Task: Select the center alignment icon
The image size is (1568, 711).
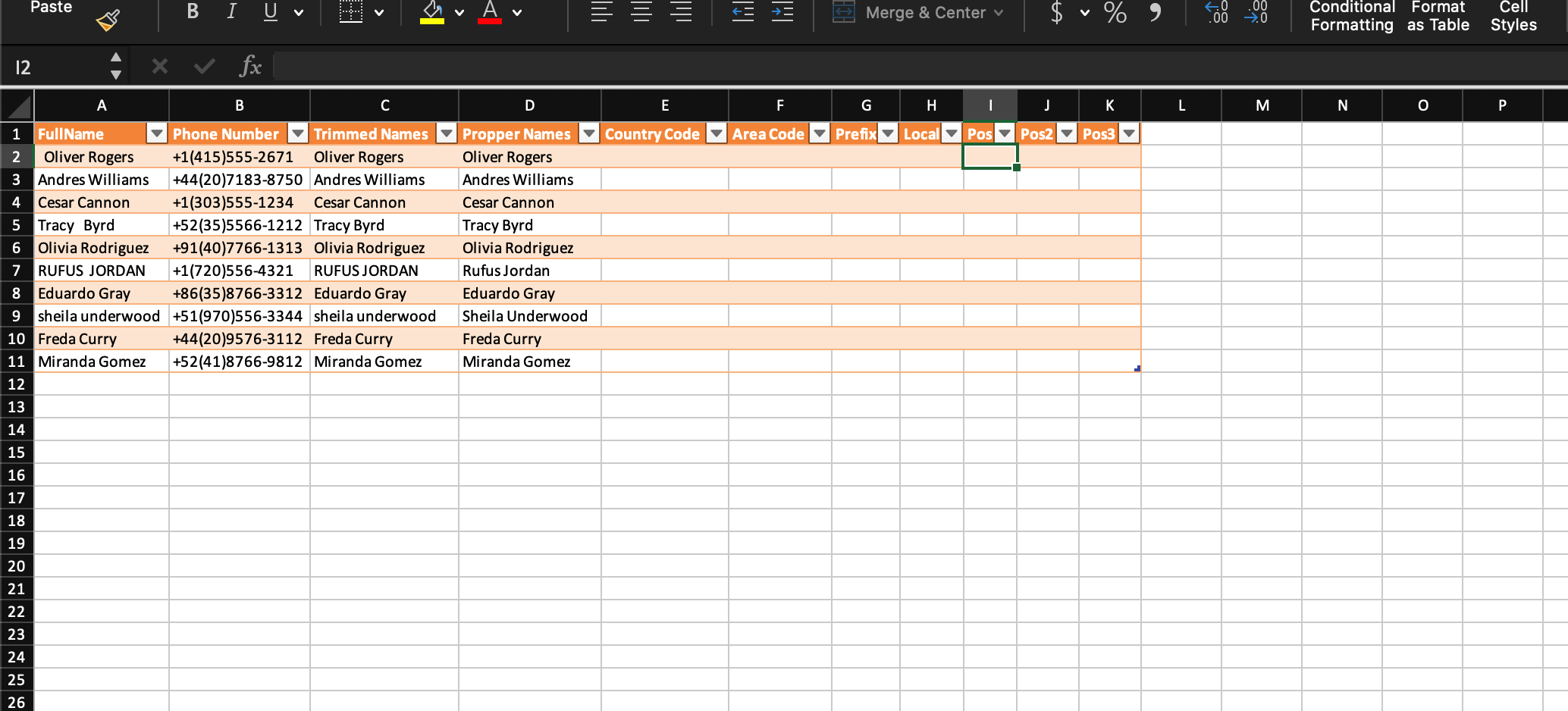Action: 641,12
